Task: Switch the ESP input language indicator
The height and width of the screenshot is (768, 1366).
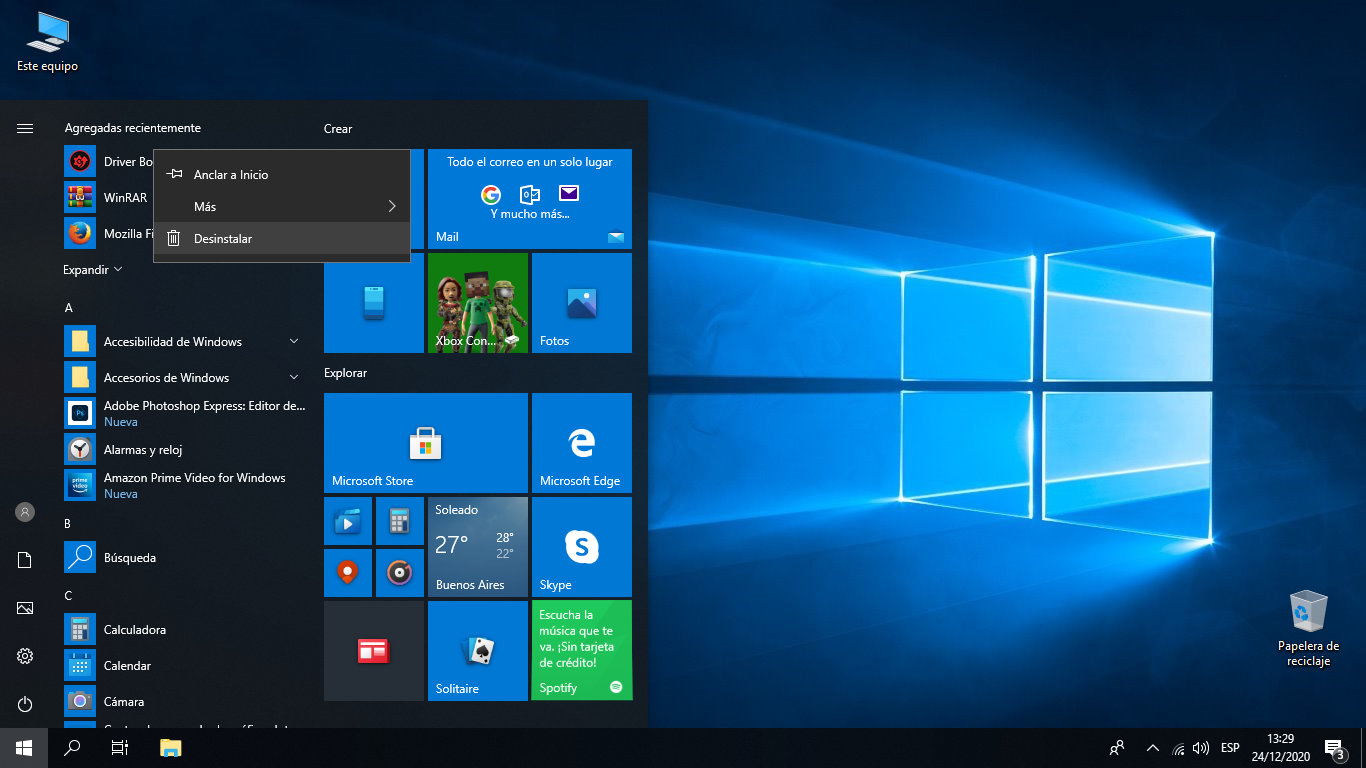Action: click(x=1230, y=748)
